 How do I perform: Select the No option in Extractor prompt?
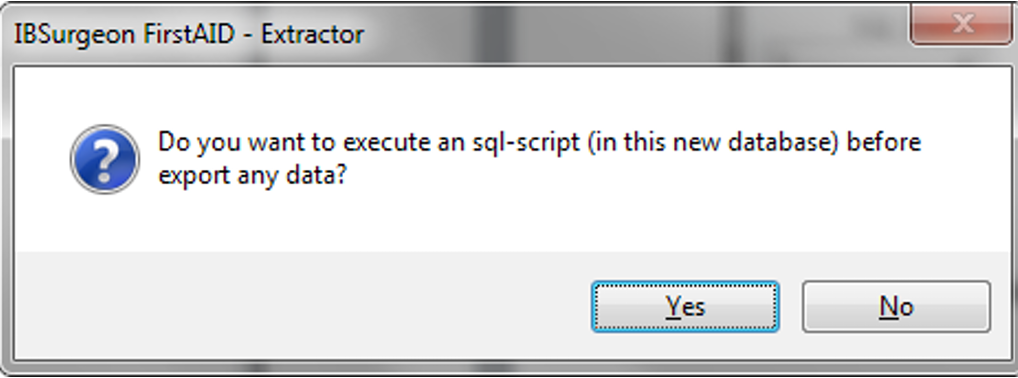pos(897,307)
